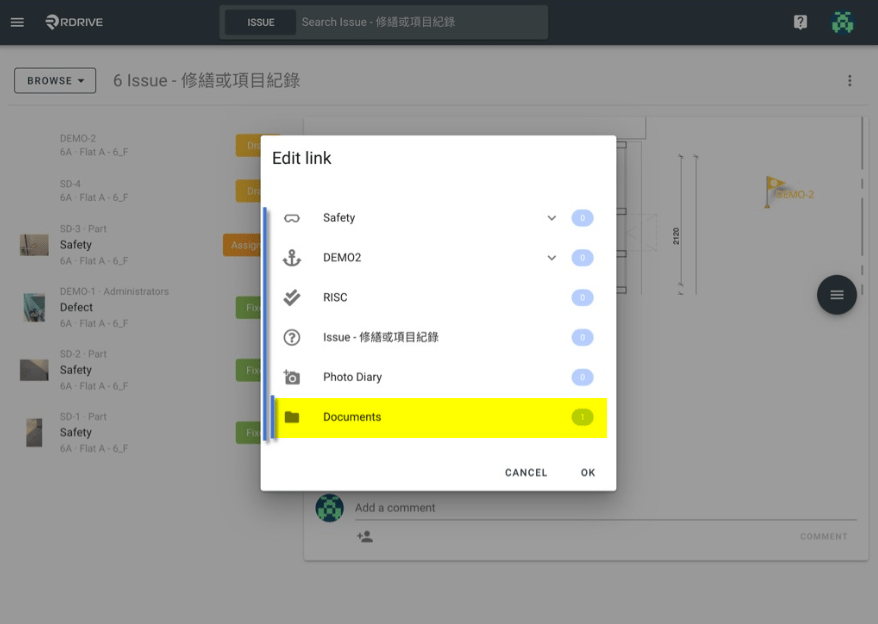Viewport: 878px width, 624px height.
Task: Open the SD-1 Safety issue thumbnail
Action: point(34,432)
